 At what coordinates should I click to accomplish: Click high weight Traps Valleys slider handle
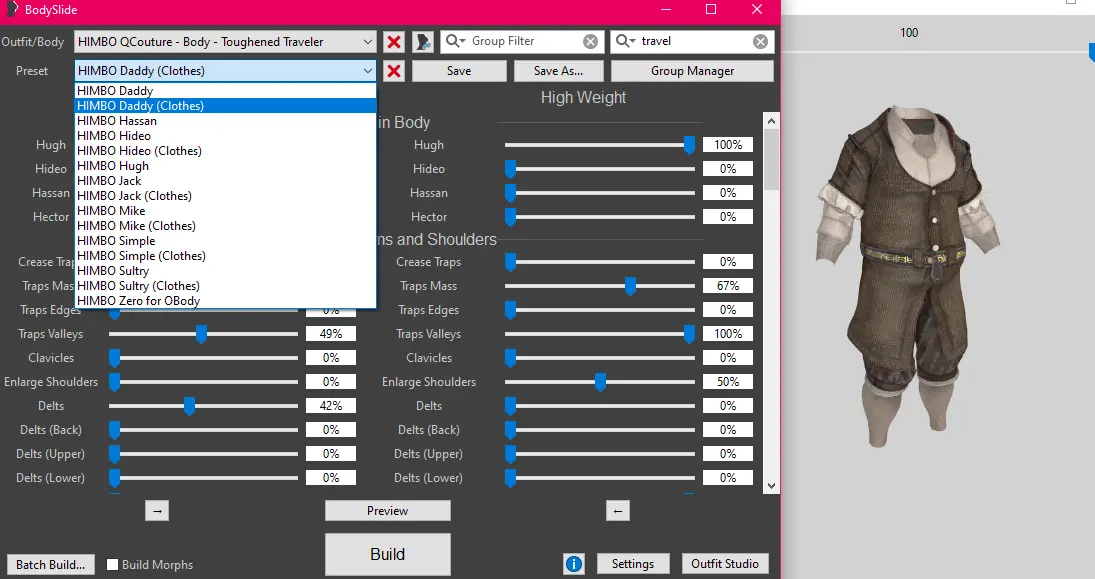pyautogui.click(x=689, y=334)
